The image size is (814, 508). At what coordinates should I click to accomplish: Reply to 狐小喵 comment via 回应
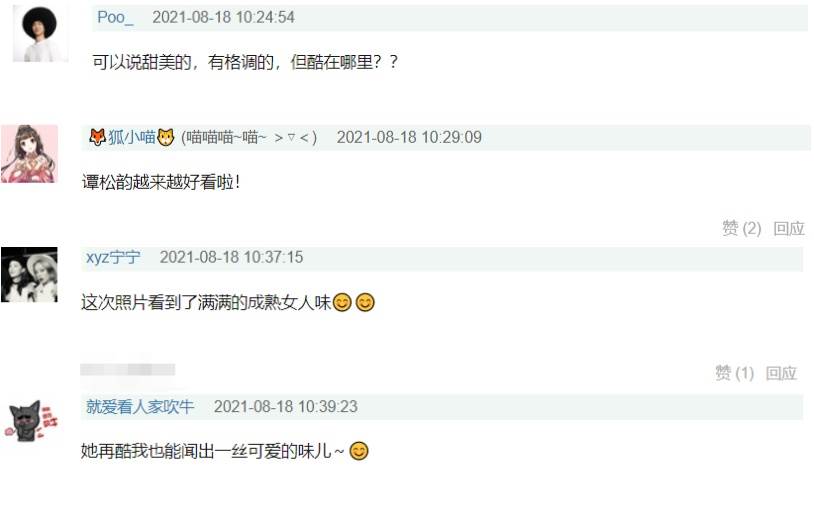[x=789, y=228]
